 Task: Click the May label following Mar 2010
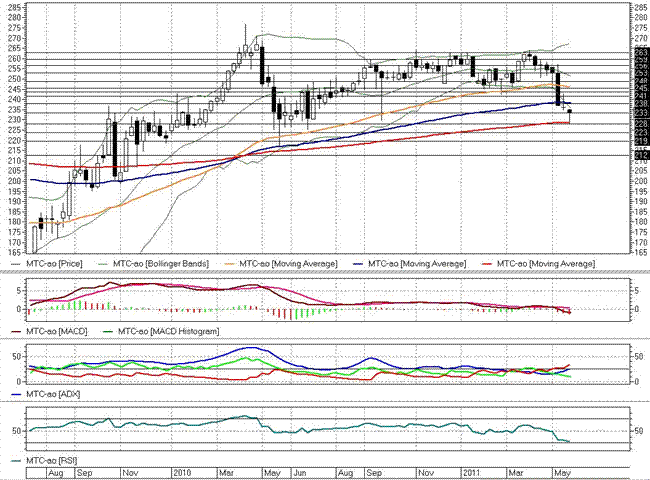(272, 473)
